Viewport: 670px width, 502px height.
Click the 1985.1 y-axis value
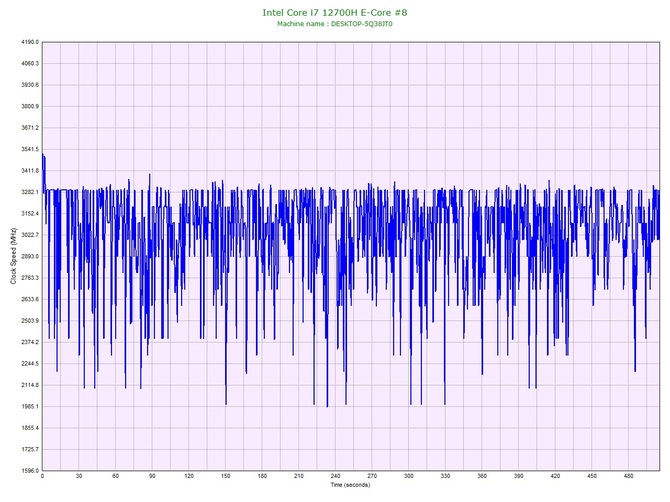(x=30, y=406)
